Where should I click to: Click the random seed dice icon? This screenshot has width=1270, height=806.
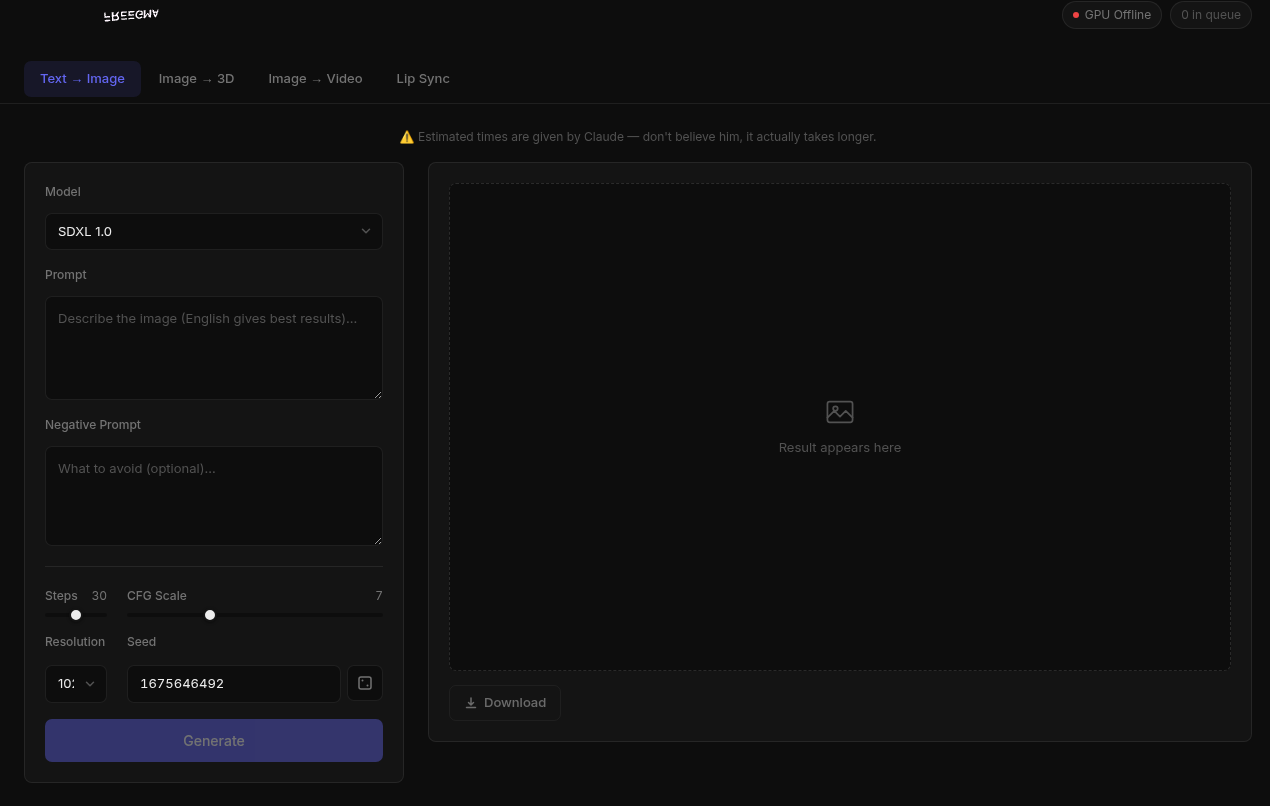point(365,683)
